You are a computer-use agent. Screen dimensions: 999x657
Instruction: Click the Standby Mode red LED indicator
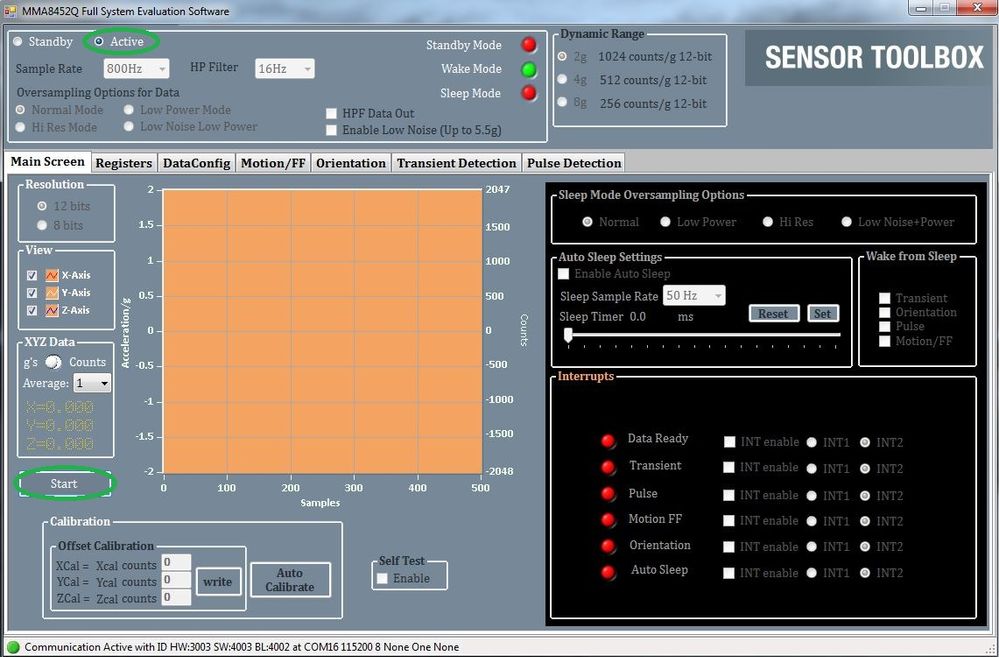coord(529,45)
